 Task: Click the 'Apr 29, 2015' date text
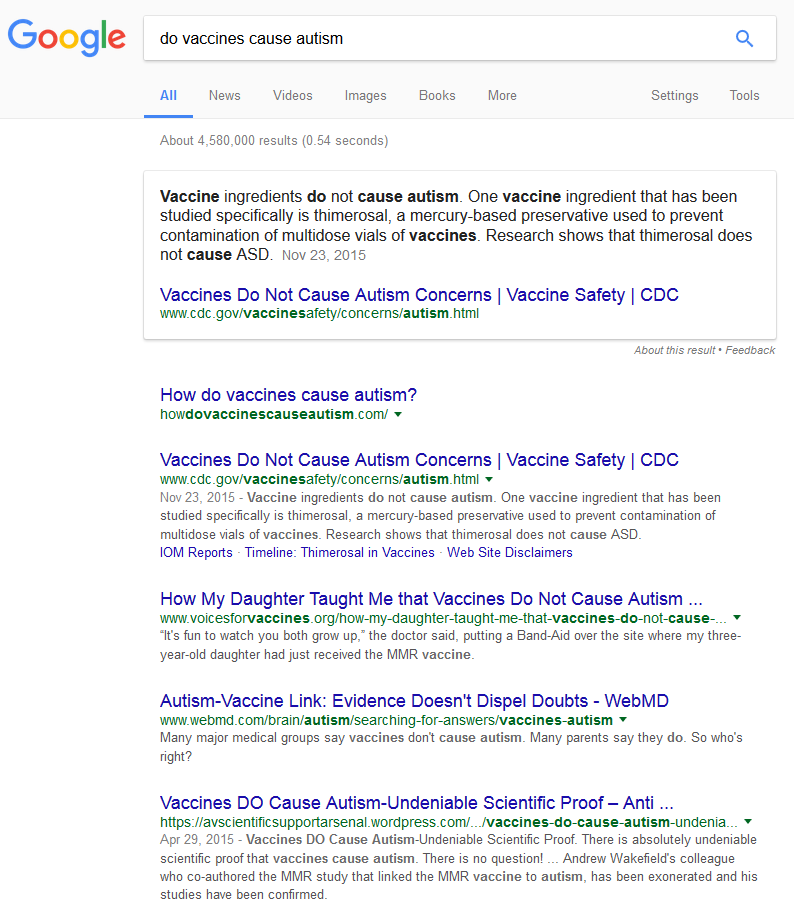coord(197,840)
